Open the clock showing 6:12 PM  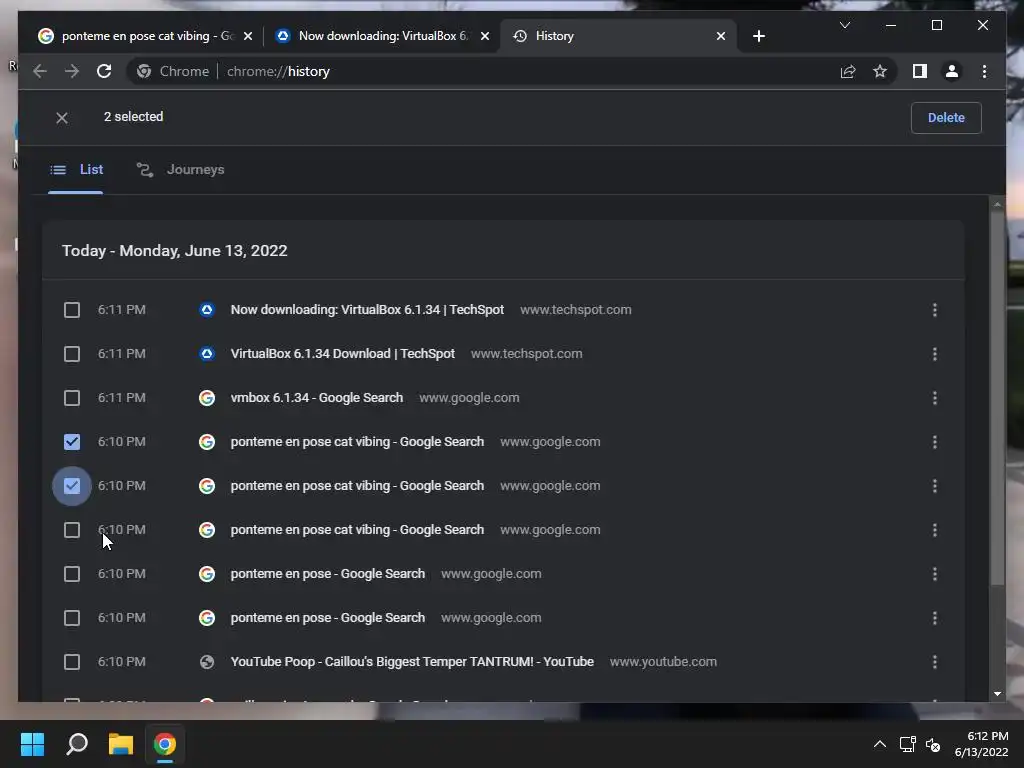(x=982, y=744)
